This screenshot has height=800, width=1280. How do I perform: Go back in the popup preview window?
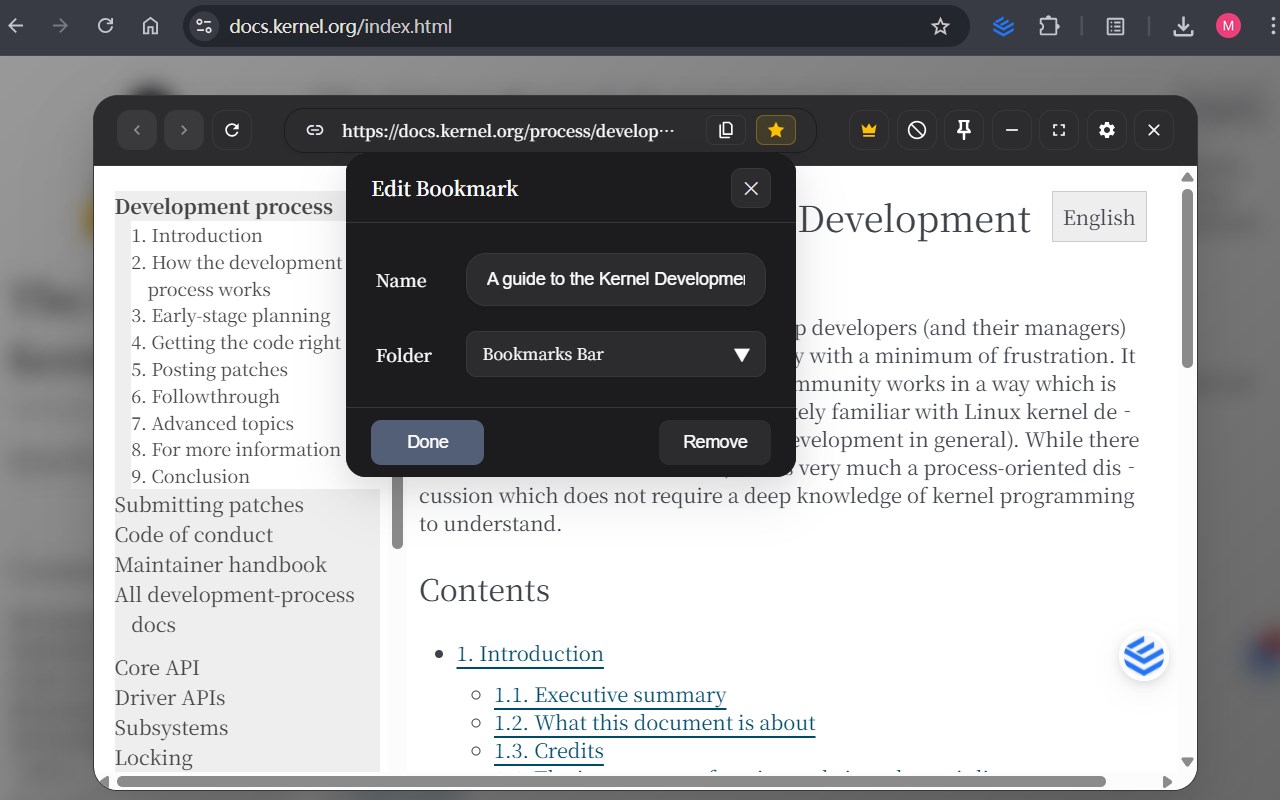tap(137, 130)
